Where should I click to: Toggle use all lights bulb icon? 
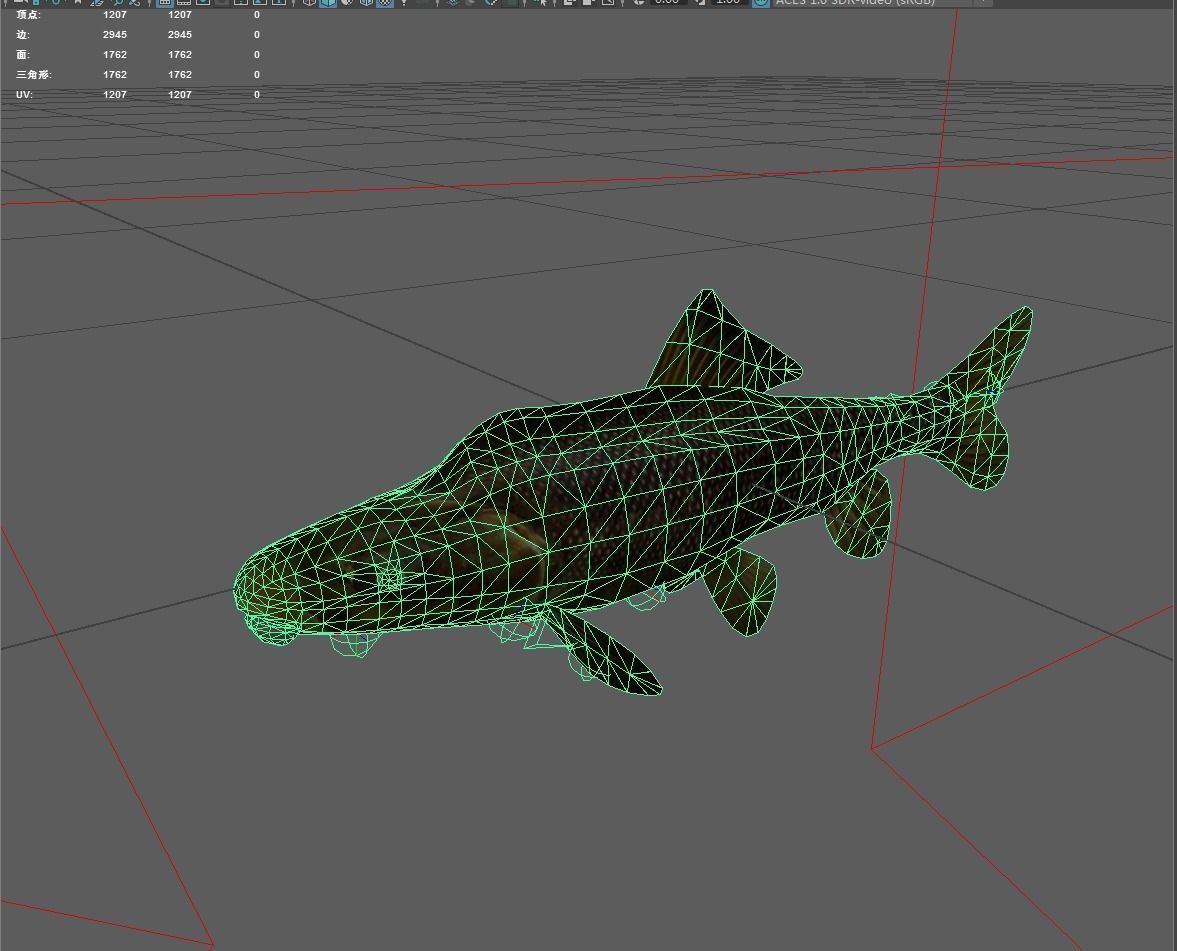point(404,2)
